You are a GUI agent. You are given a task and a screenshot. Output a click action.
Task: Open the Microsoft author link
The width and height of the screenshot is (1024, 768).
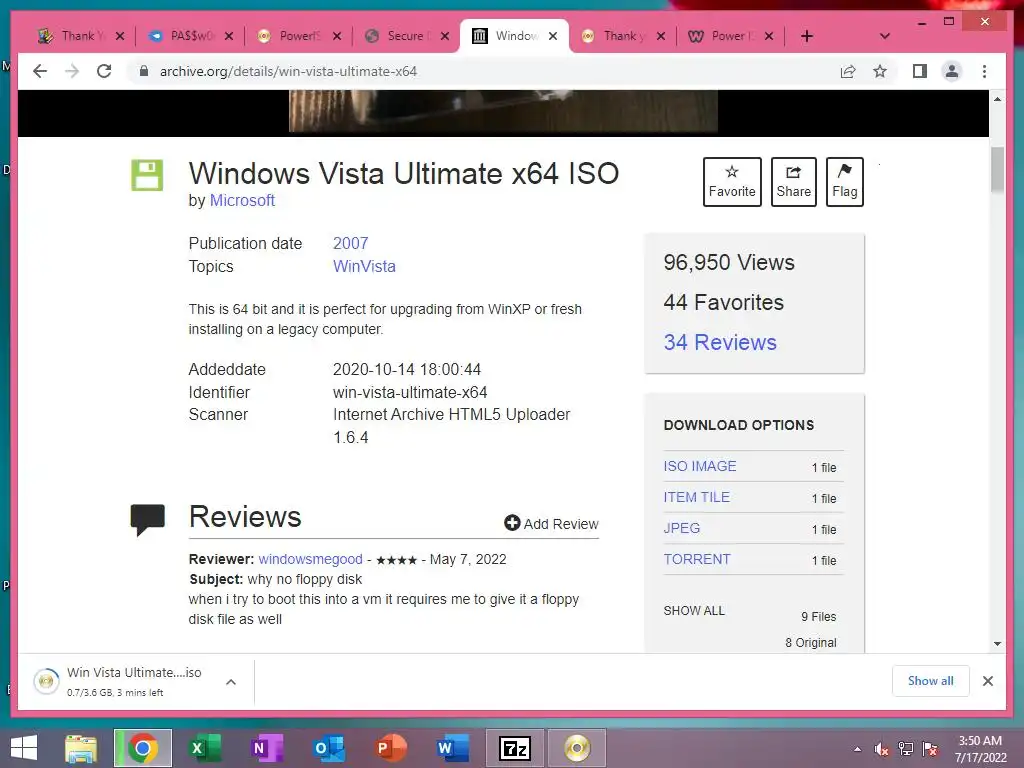click(x=242, y=200)
